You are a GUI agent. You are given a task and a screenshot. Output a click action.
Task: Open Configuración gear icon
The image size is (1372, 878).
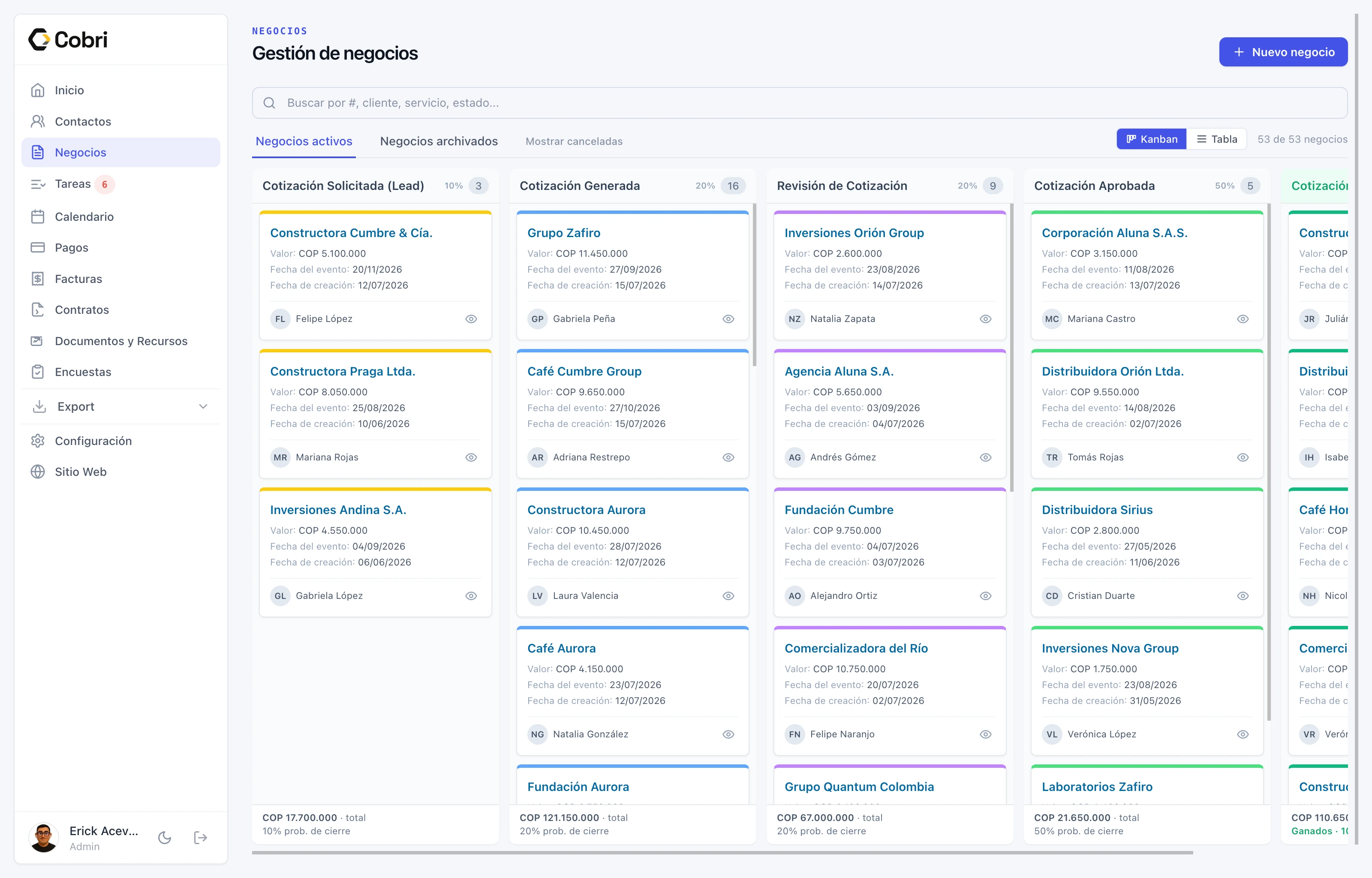pos(38,441)
